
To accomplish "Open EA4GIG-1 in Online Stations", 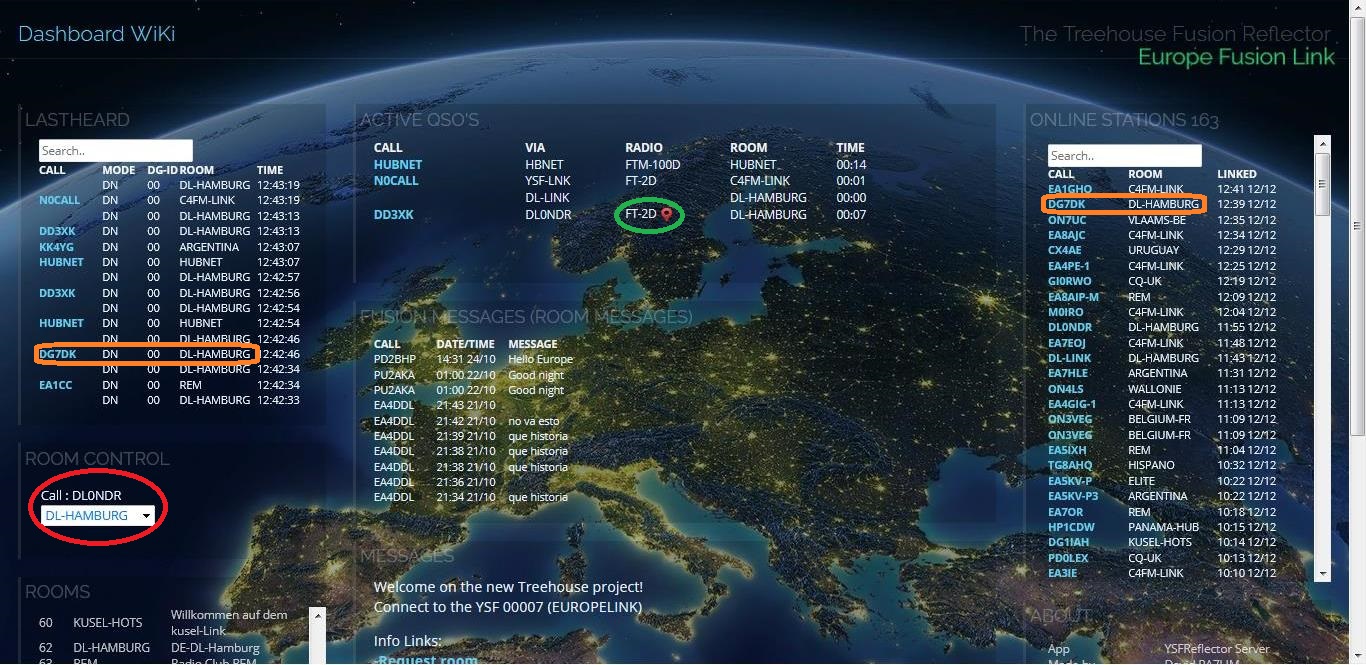I will click(x=1072, y=404).
